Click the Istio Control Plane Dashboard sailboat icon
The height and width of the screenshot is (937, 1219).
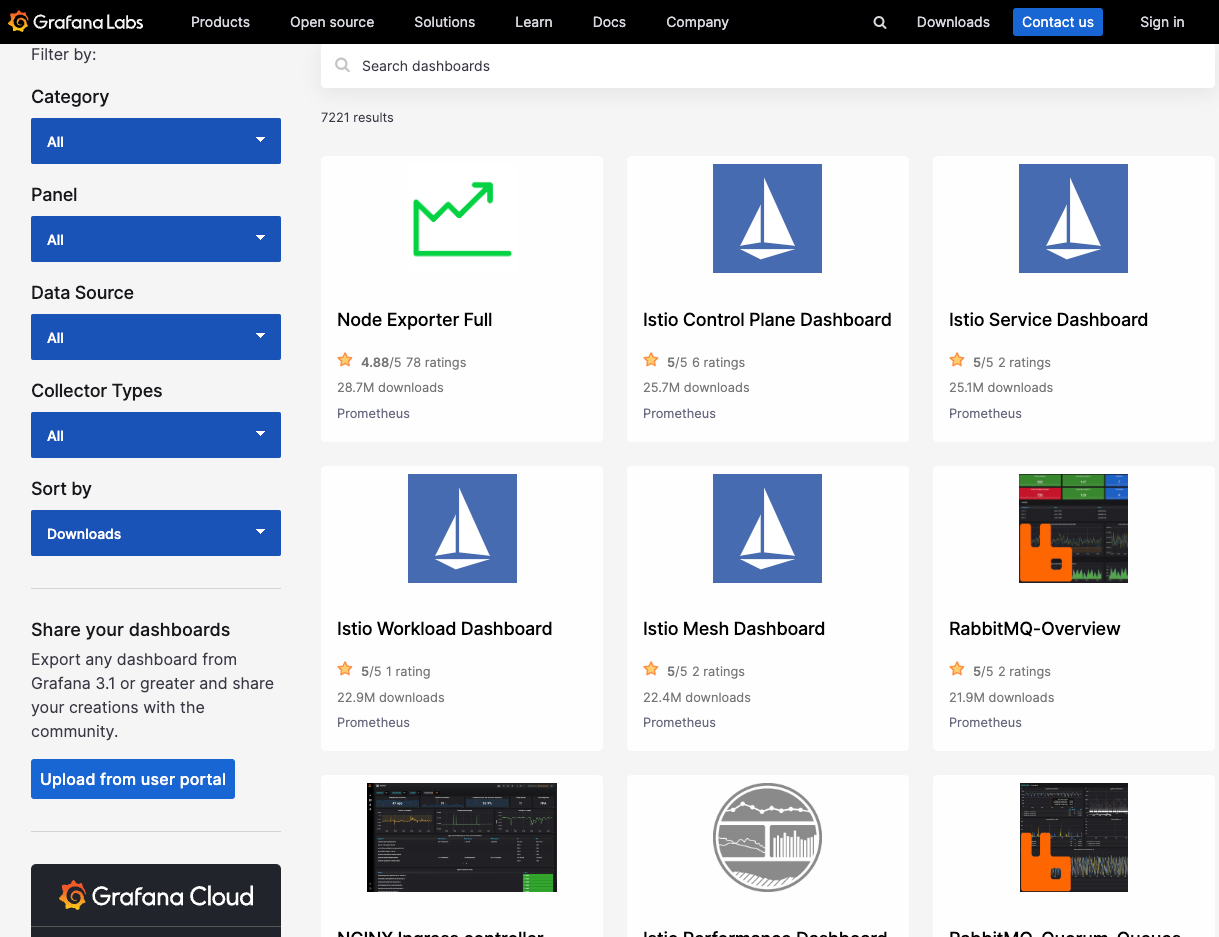767,219
